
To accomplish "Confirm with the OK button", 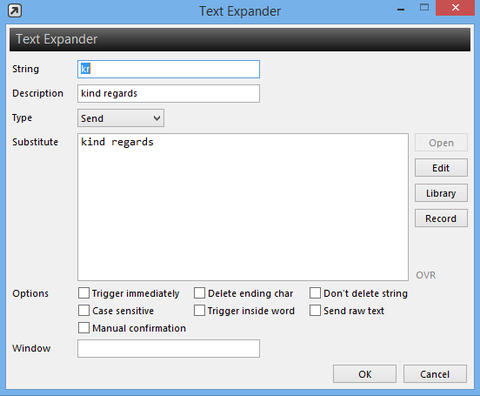I will click(x=365, y=374).
